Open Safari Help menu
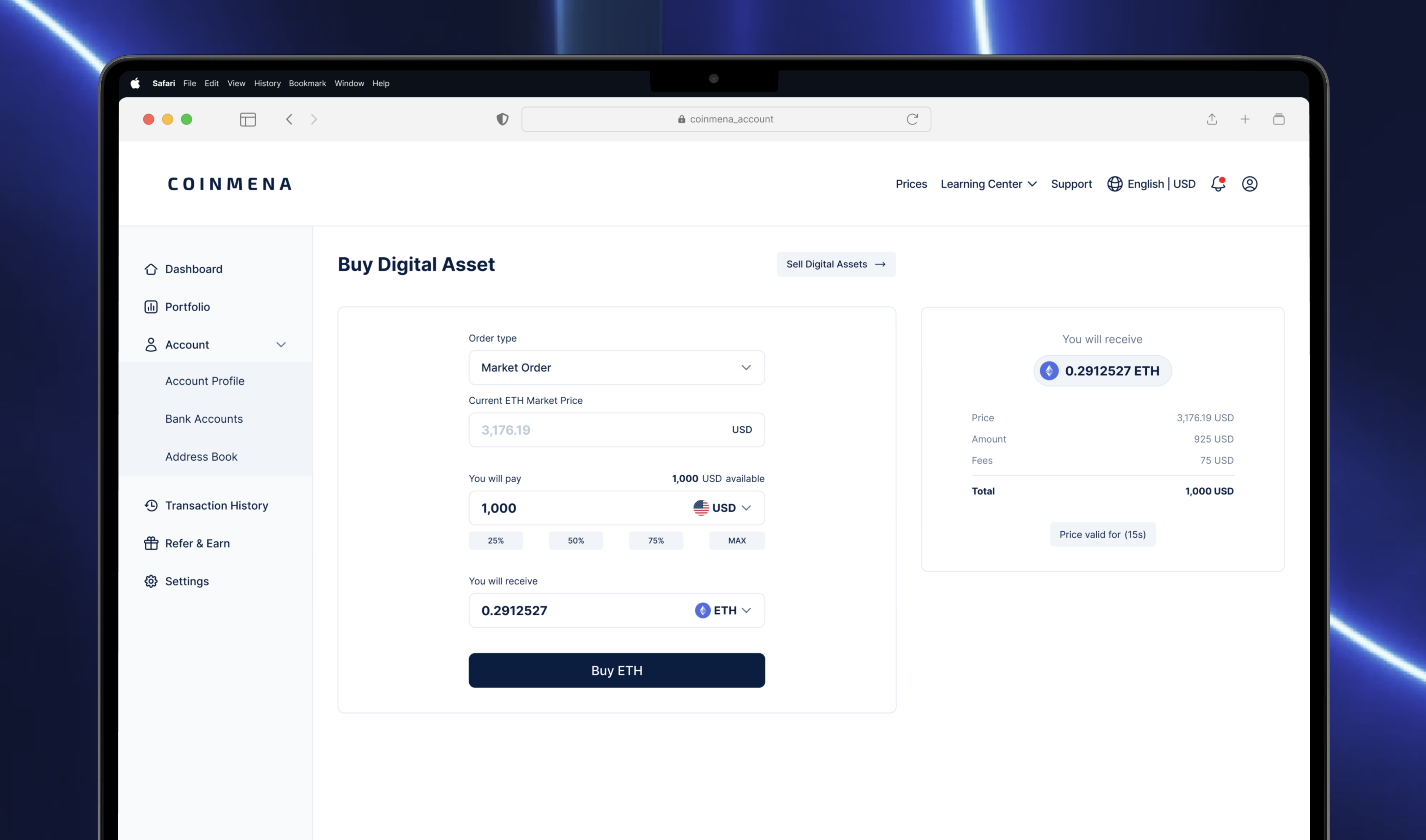The height and width of the screenshot is (840, 1426). 381,83
